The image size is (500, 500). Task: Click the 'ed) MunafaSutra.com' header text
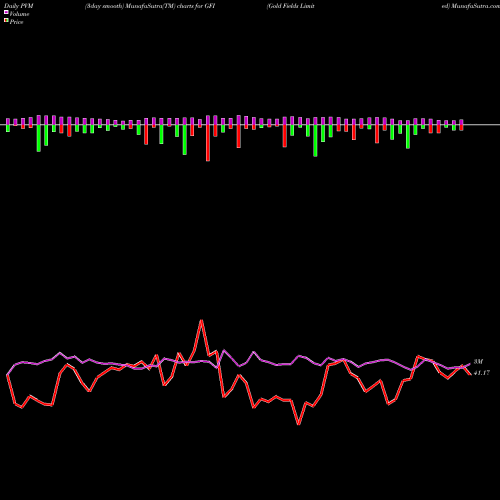click(x=471, y=6)
